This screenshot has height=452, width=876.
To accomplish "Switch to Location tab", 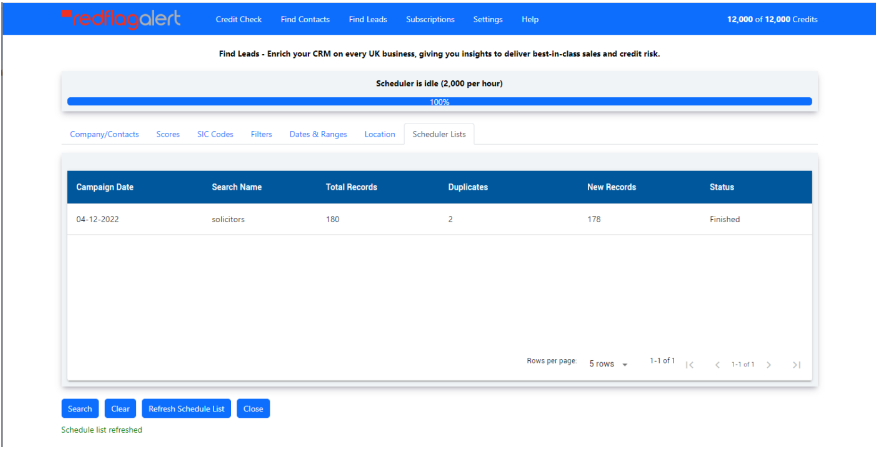I will [x=380, y=135].
